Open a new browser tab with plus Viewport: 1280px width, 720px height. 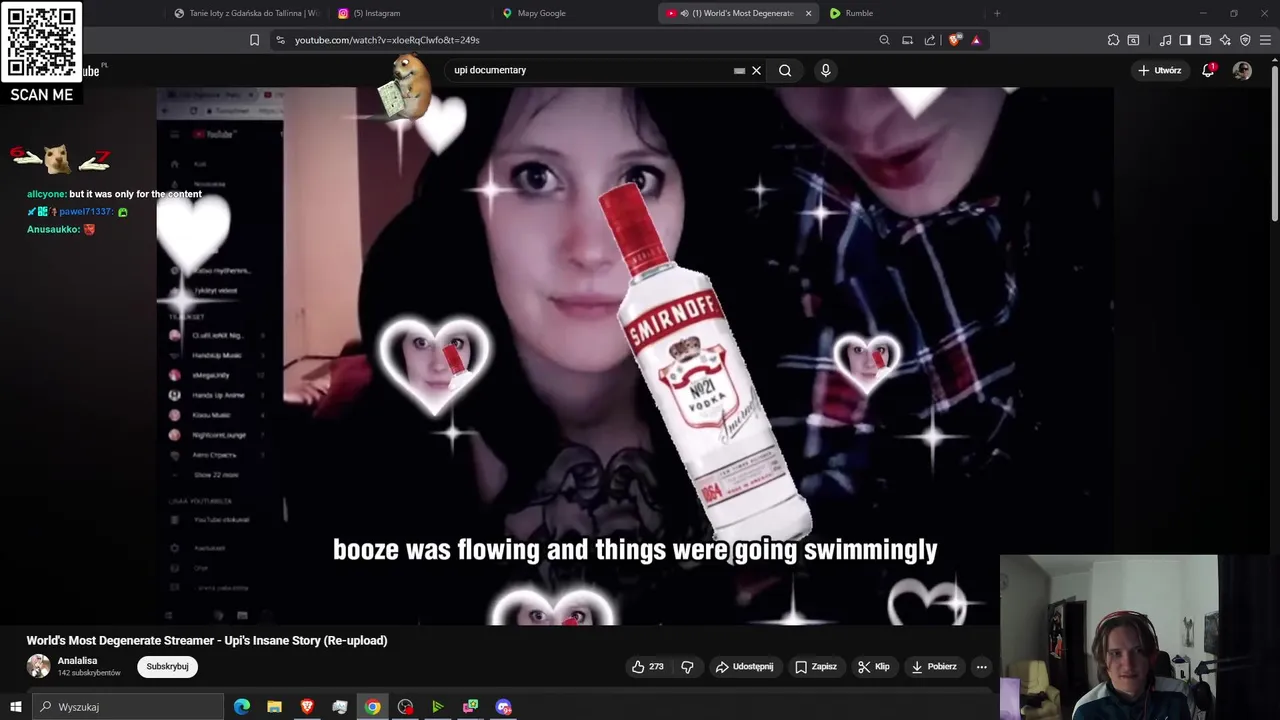tap(997, 13)
